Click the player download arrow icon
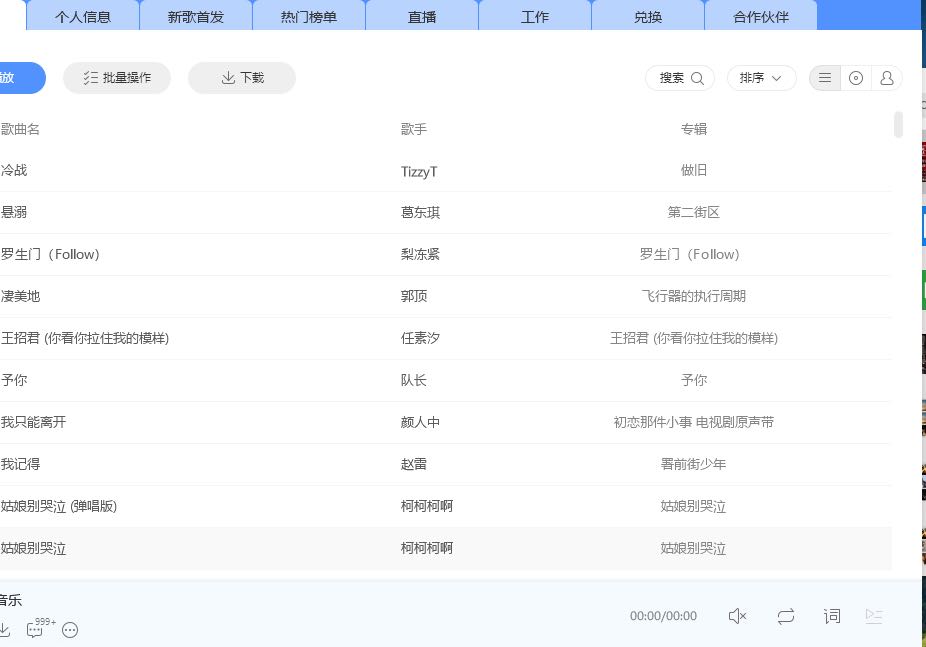 (x=5, y=629)
